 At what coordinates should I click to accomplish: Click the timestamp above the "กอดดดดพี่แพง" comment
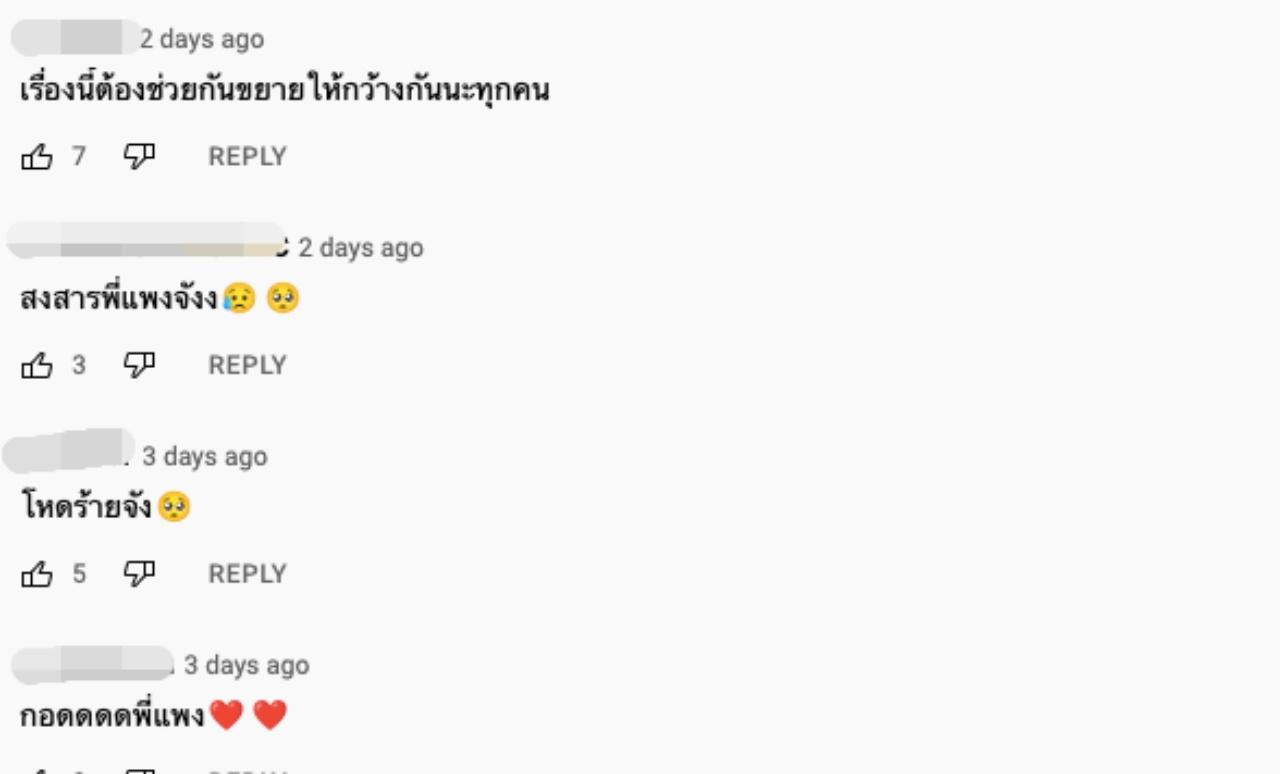tap(246, 665)
